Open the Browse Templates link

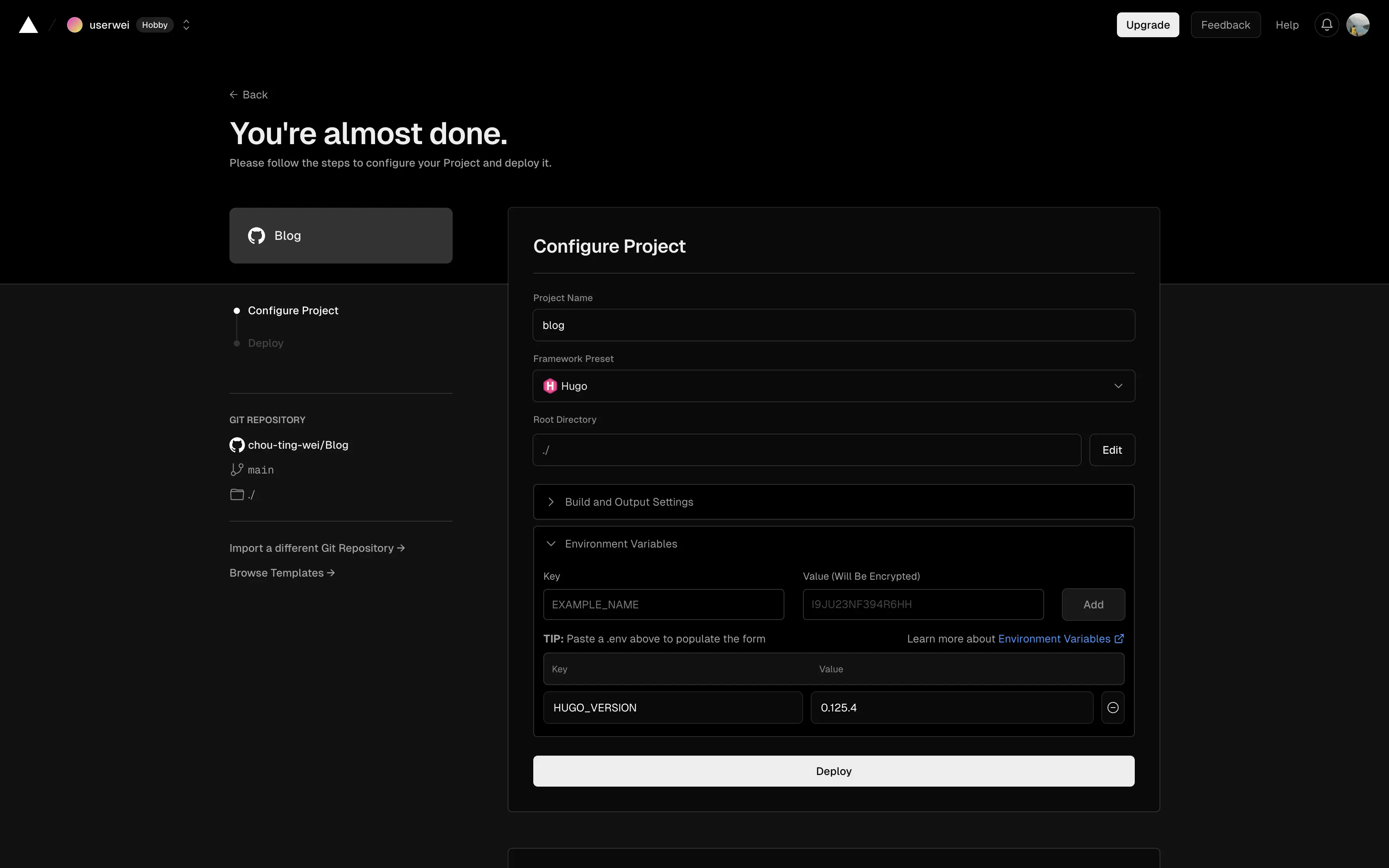click(283, 573)
